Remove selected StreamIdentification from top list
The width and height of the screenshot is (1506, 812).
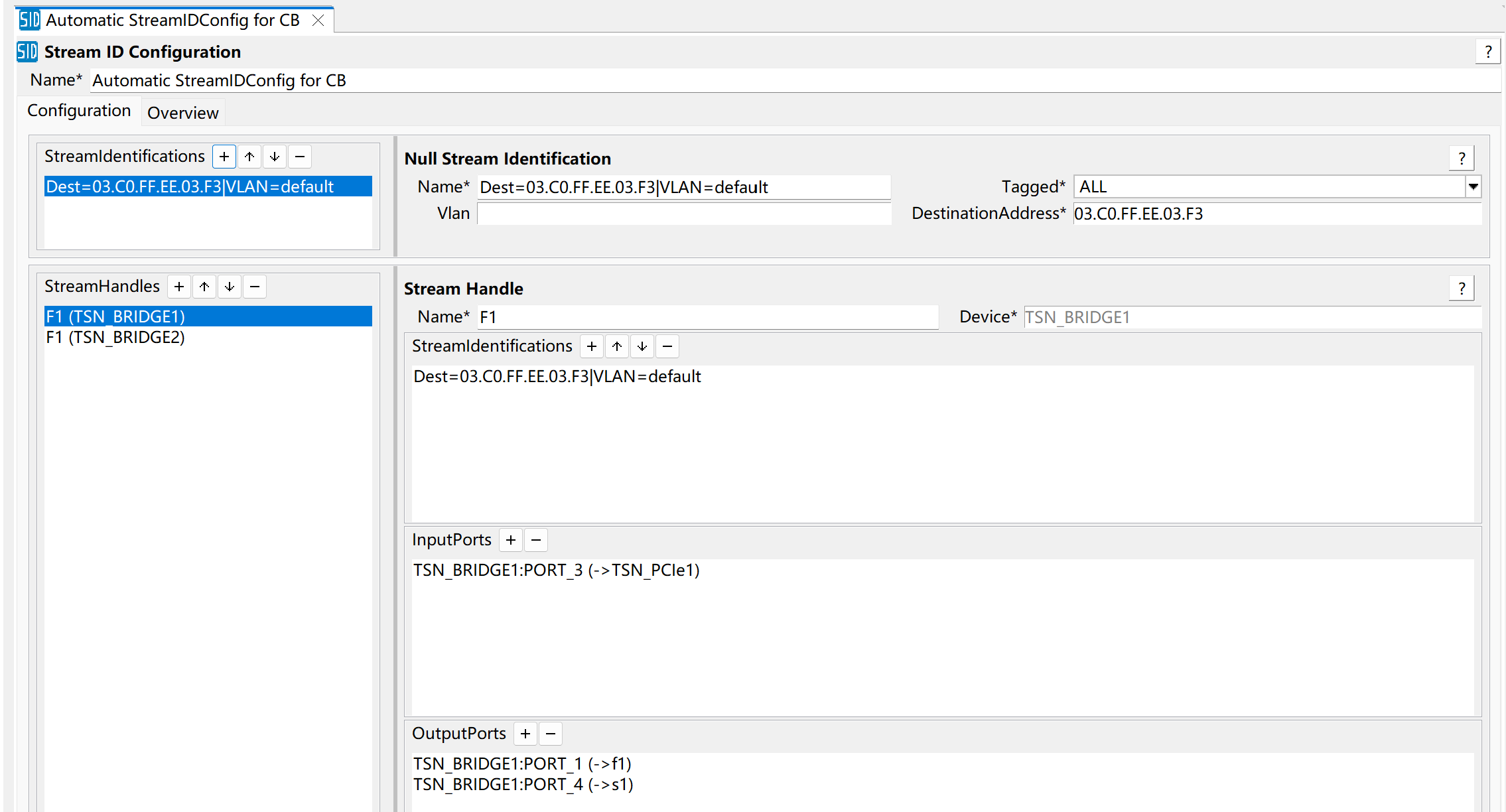pyautogui.click(x=300, y=157)
